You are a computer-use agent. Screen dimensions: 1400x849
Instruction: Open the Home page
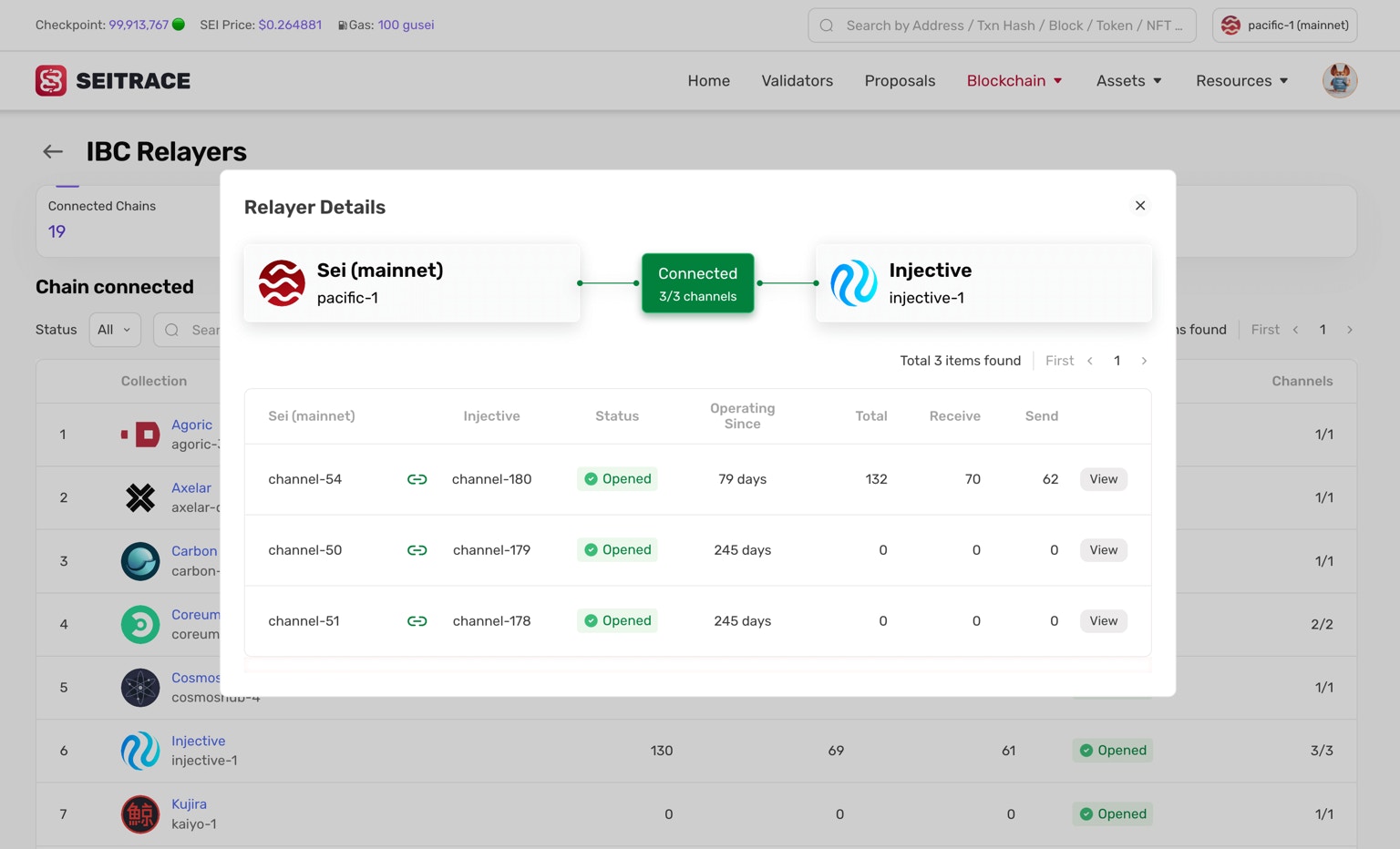tap(708, 80)
